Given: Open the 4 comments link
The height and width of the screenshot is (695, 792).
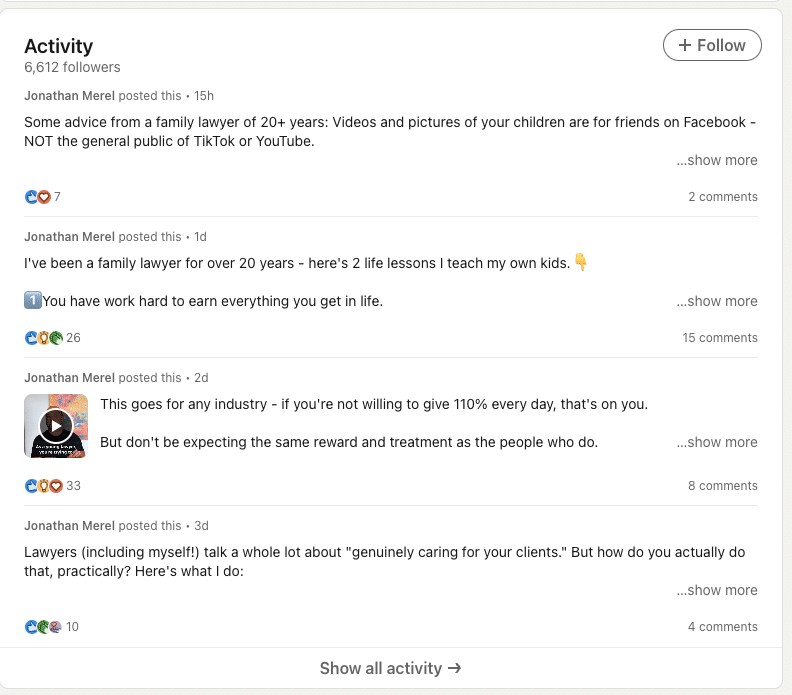Looking at the screenshot, I should (x=723, y=626).
